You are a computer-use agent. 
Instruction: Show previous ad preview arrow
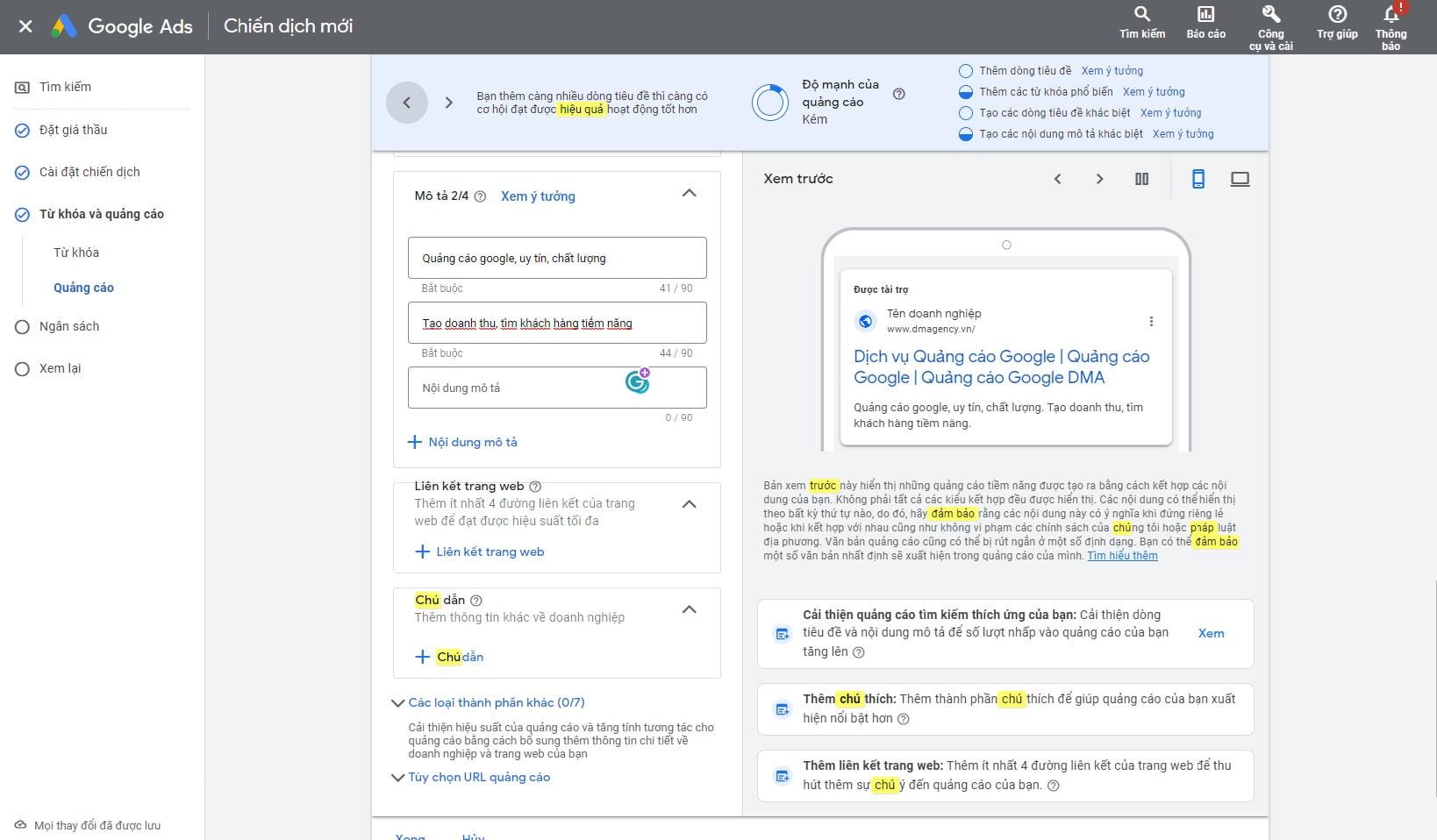tap(1058, 179)
